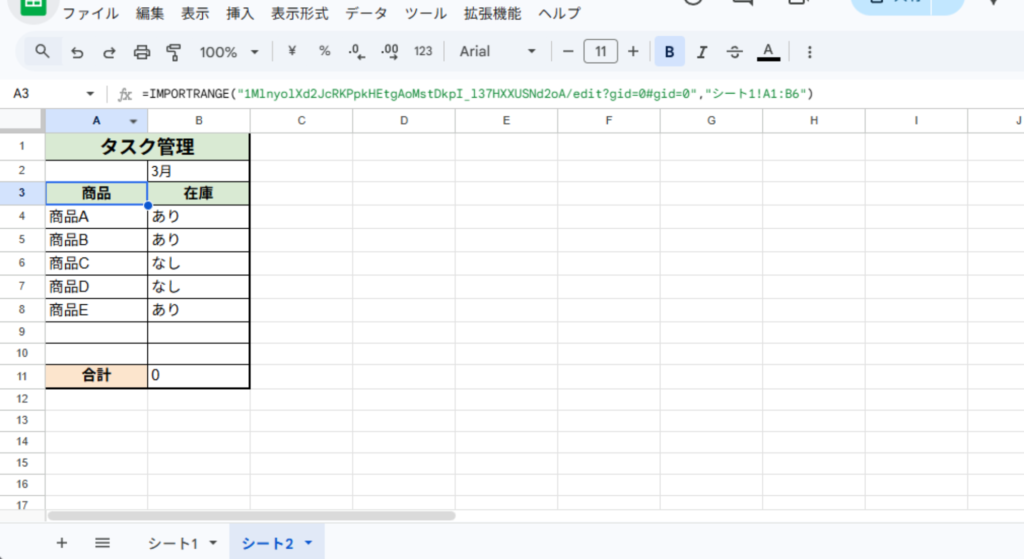1024x559 pixels.
Task: Open the text color picker
Action: point(768,51)
